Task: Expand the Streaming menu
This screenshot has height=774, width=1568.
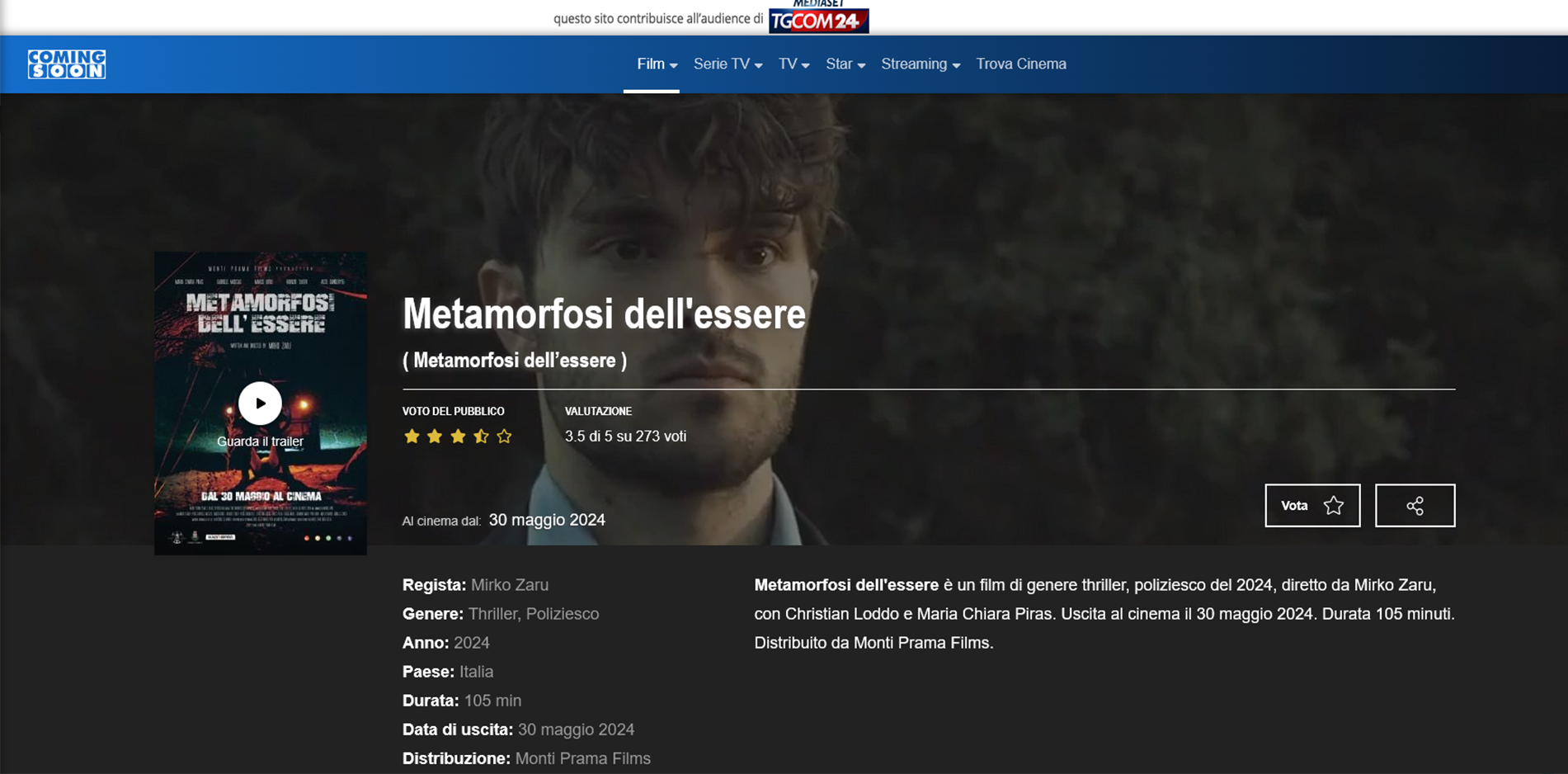Action: [x=921, y=64]
